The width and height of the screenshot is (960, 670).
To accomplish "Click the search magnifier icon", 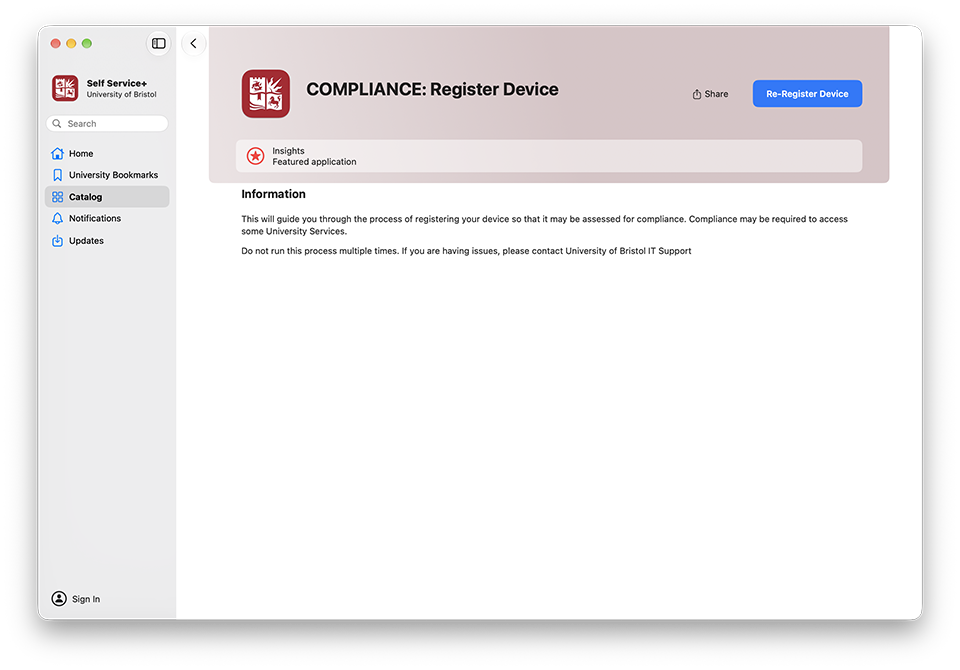I will click(x=57, y=124).
